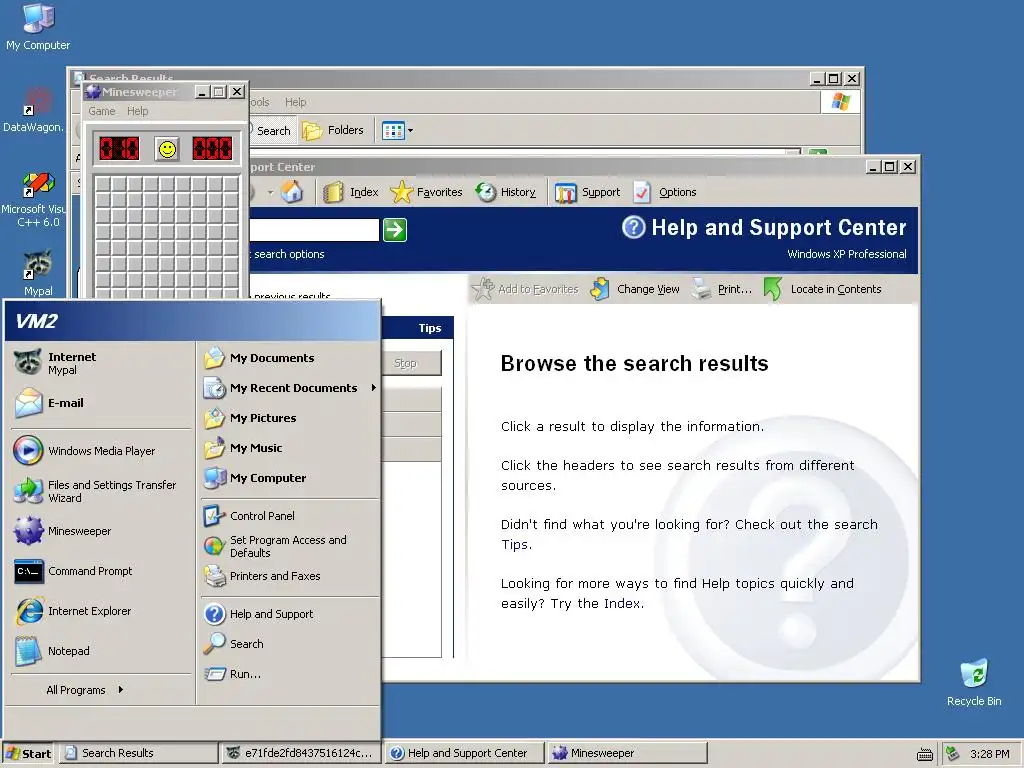Image resolution: width=1024 pixels, height=768 pixels.
Task: Switch to Help and Support Center taskbar button
Action: (464, 753)
